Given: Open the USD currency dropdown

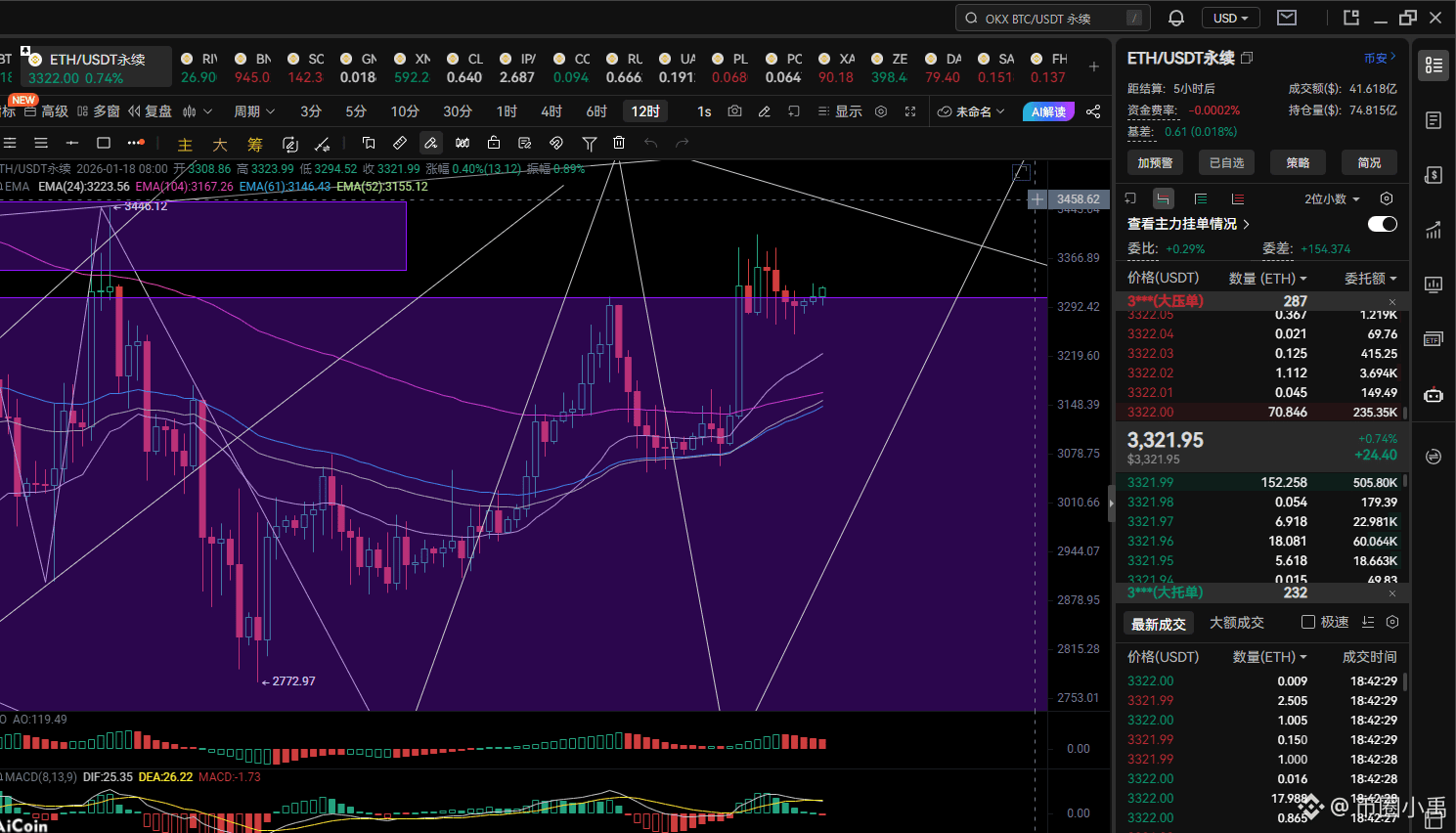Looking at the screenshot, I should click(x=1231, y=18).
